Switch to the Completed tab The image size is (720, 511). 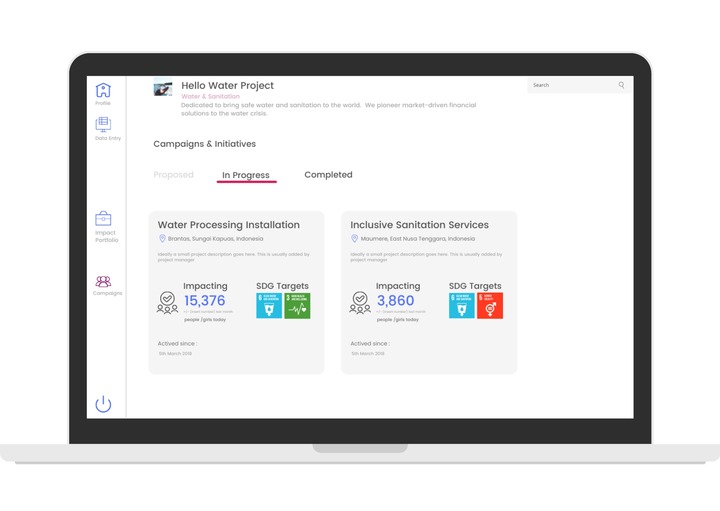point(328,175)
